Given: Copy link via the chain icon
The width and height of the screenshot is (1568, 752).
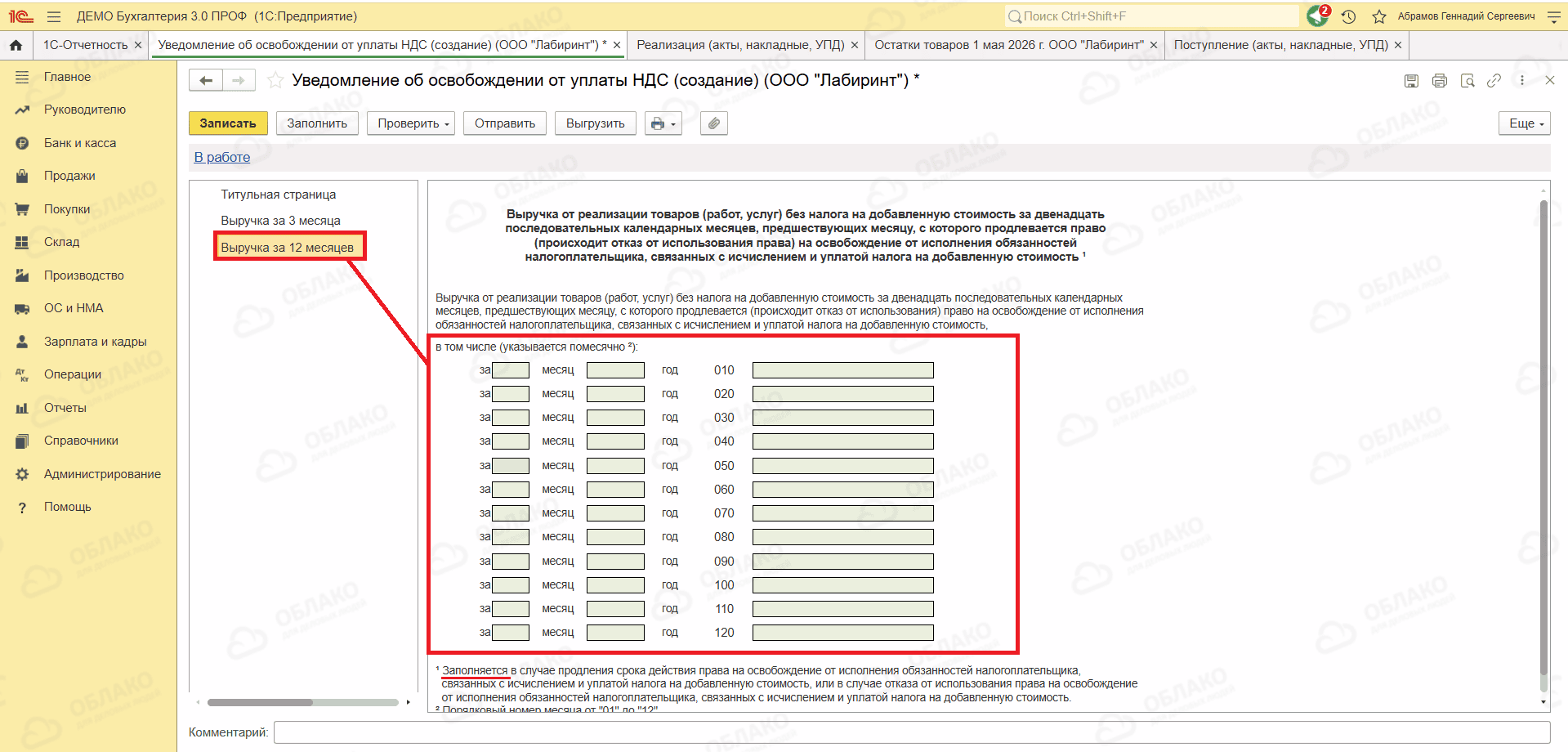Looking at the screenshot, I should (1494, 80).
